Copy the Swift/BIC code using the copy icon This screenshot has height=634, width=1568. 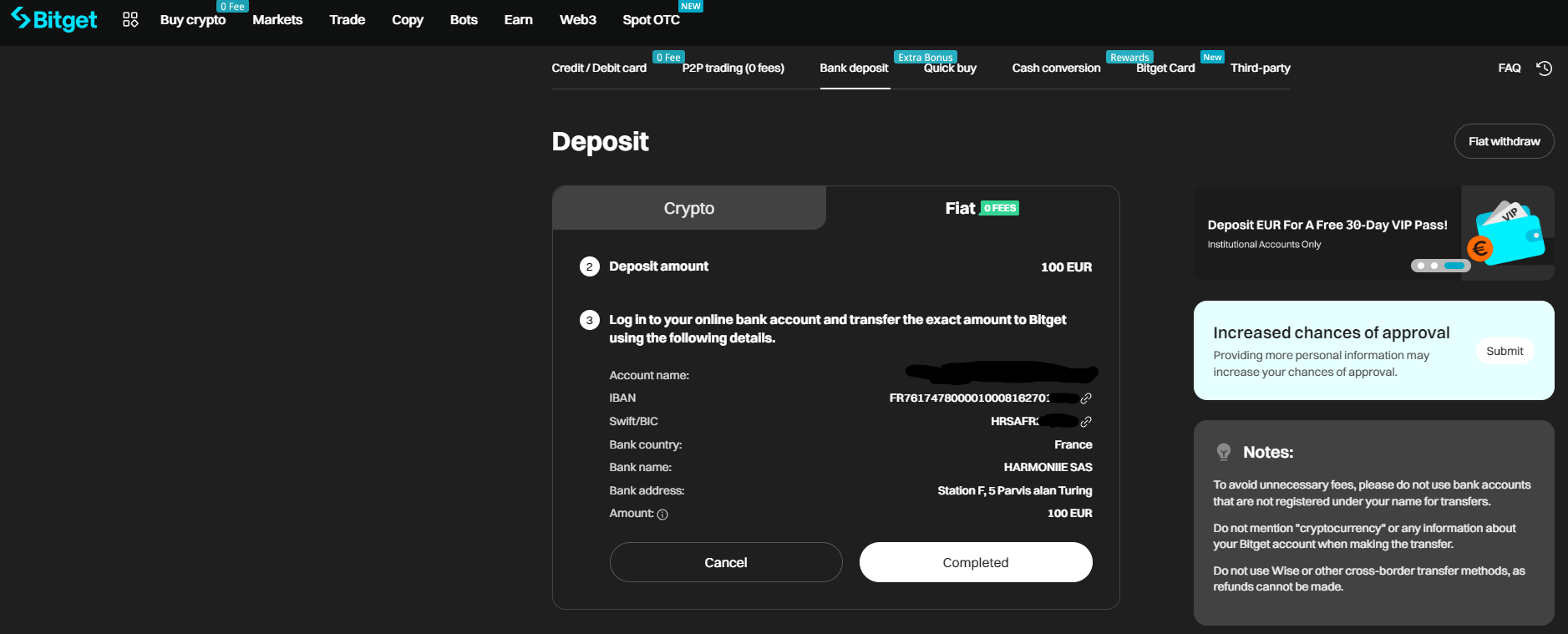(1086, 422)
